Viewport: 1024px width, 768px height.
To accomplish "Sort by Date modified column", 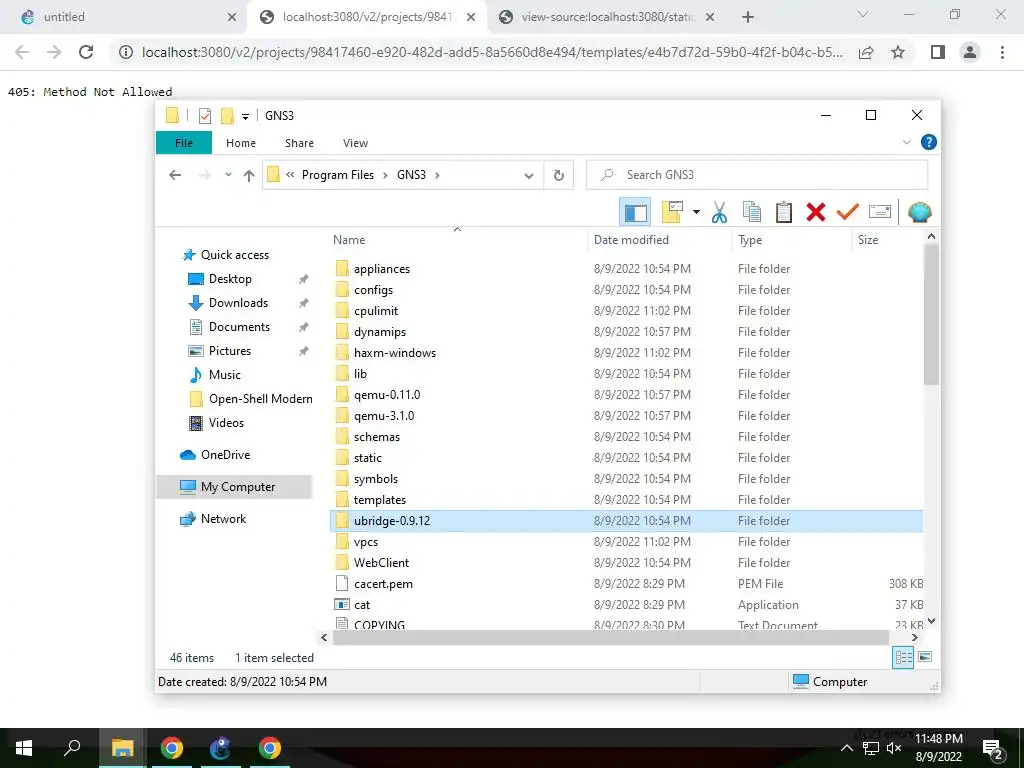I will click(x=631, y=240).
